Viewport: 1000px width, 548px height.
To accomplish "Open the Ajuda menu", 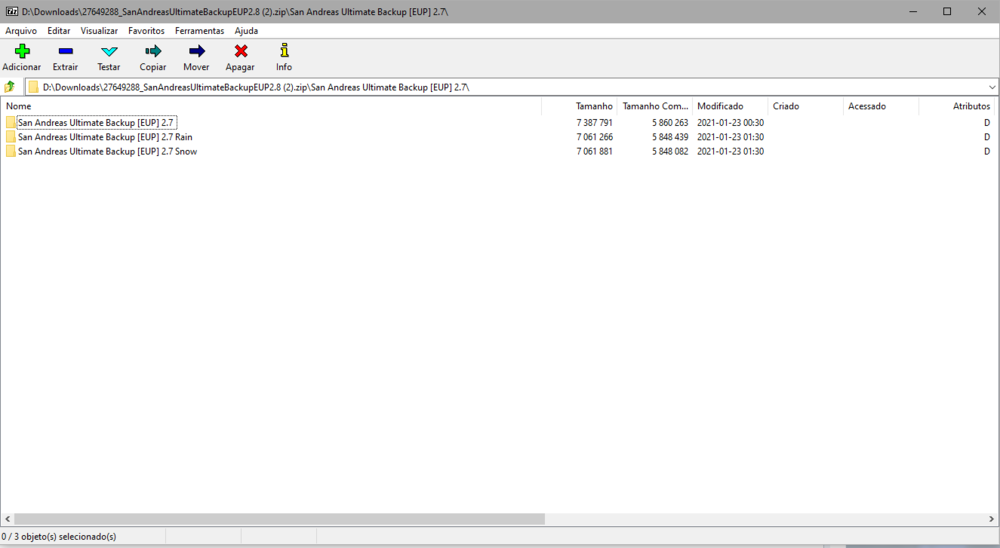I will click(246, 31).
